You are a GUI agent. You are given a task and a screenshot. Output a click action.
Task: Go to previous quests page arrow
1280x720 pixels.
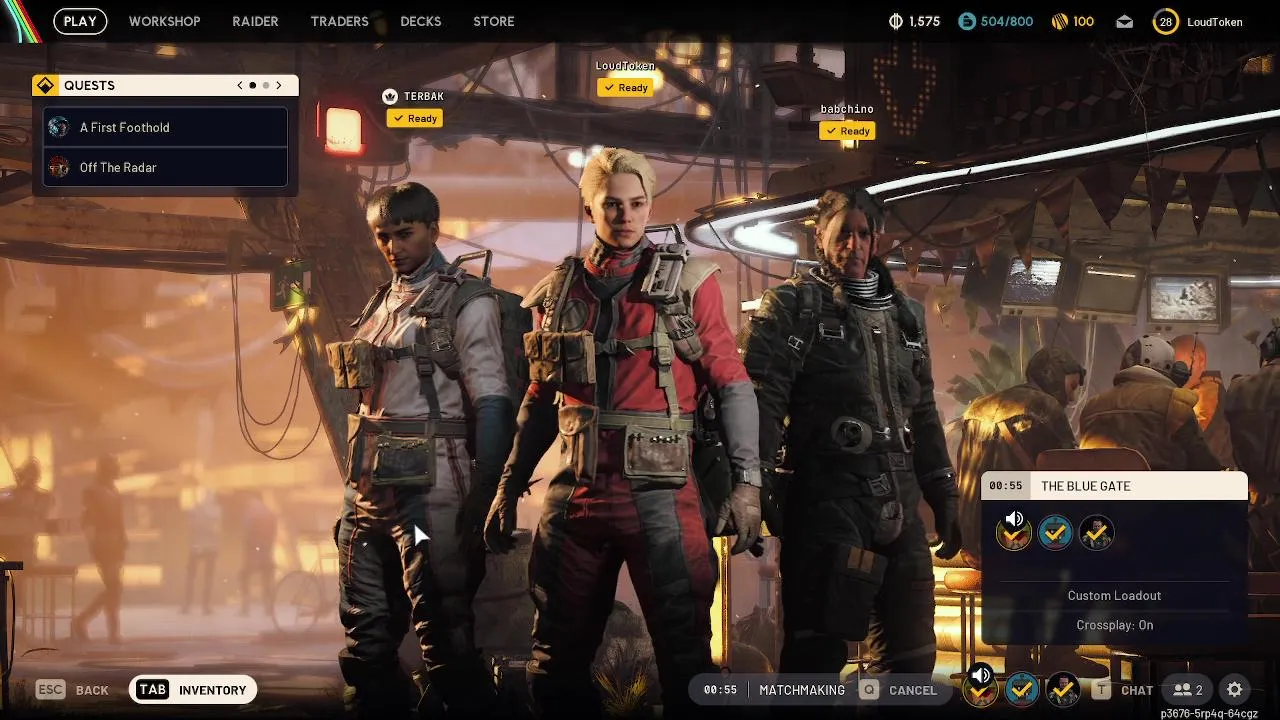[240, 86]
